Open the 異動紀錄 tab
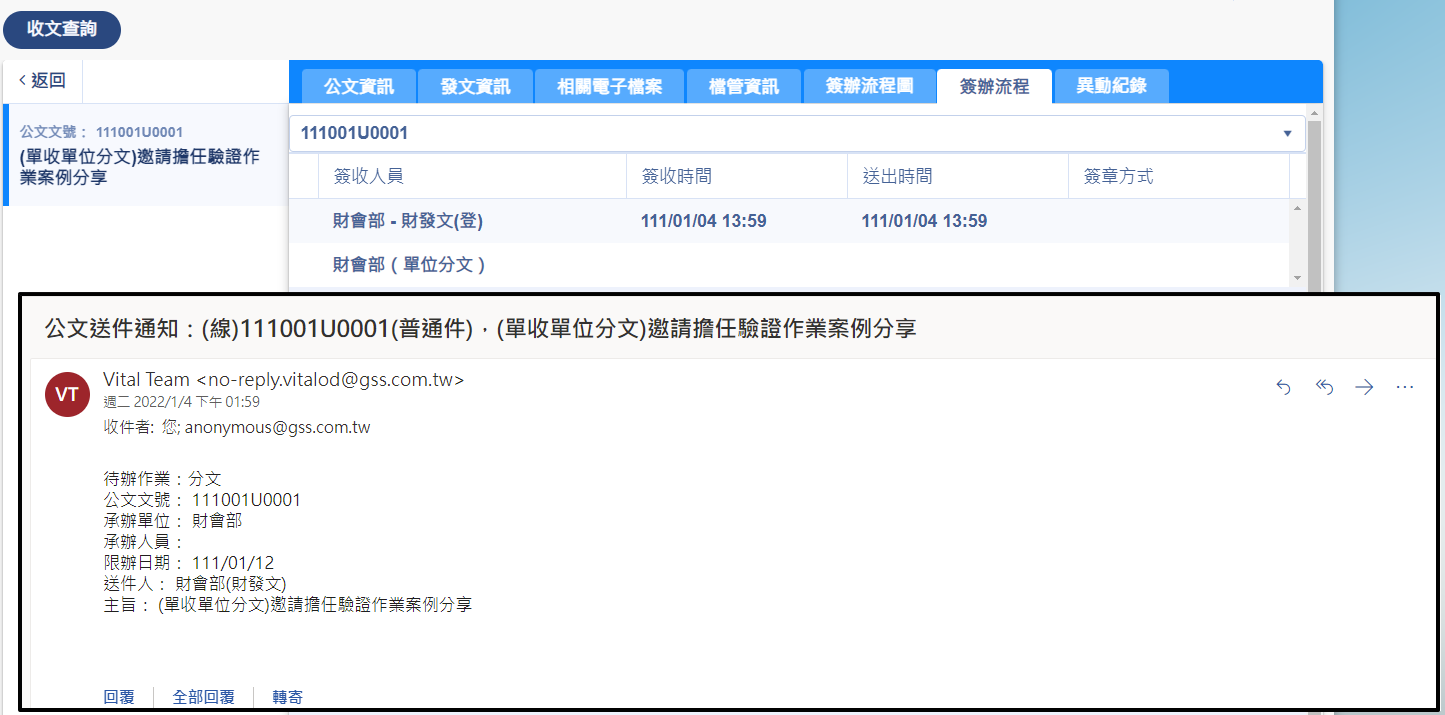Screen dimensions: 1445x715 coord(1111,87)
